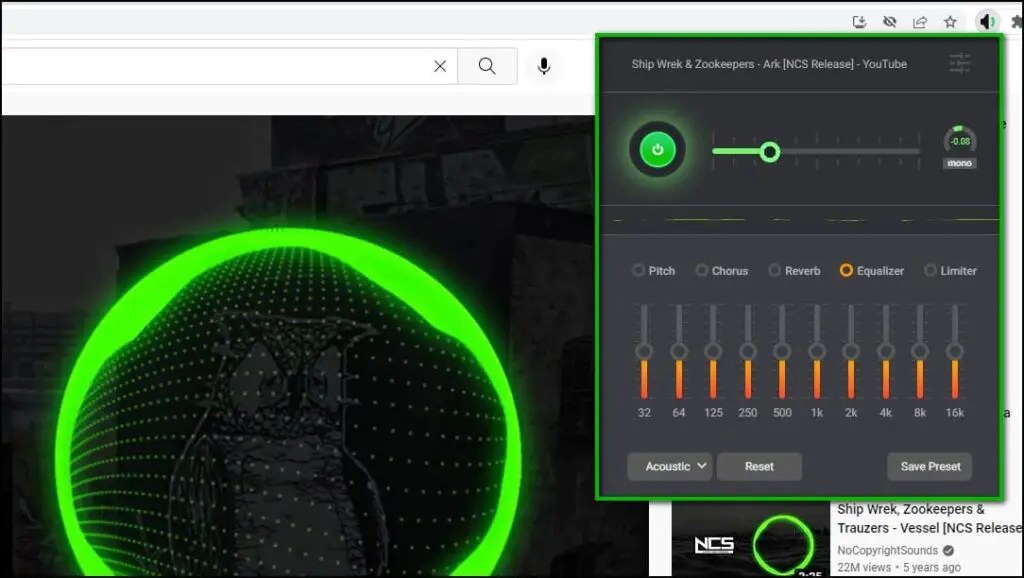The height and width of the screenshot is (578, 1024).
Task: Select the Chorus effect radio button
Action: coord(701,270)
